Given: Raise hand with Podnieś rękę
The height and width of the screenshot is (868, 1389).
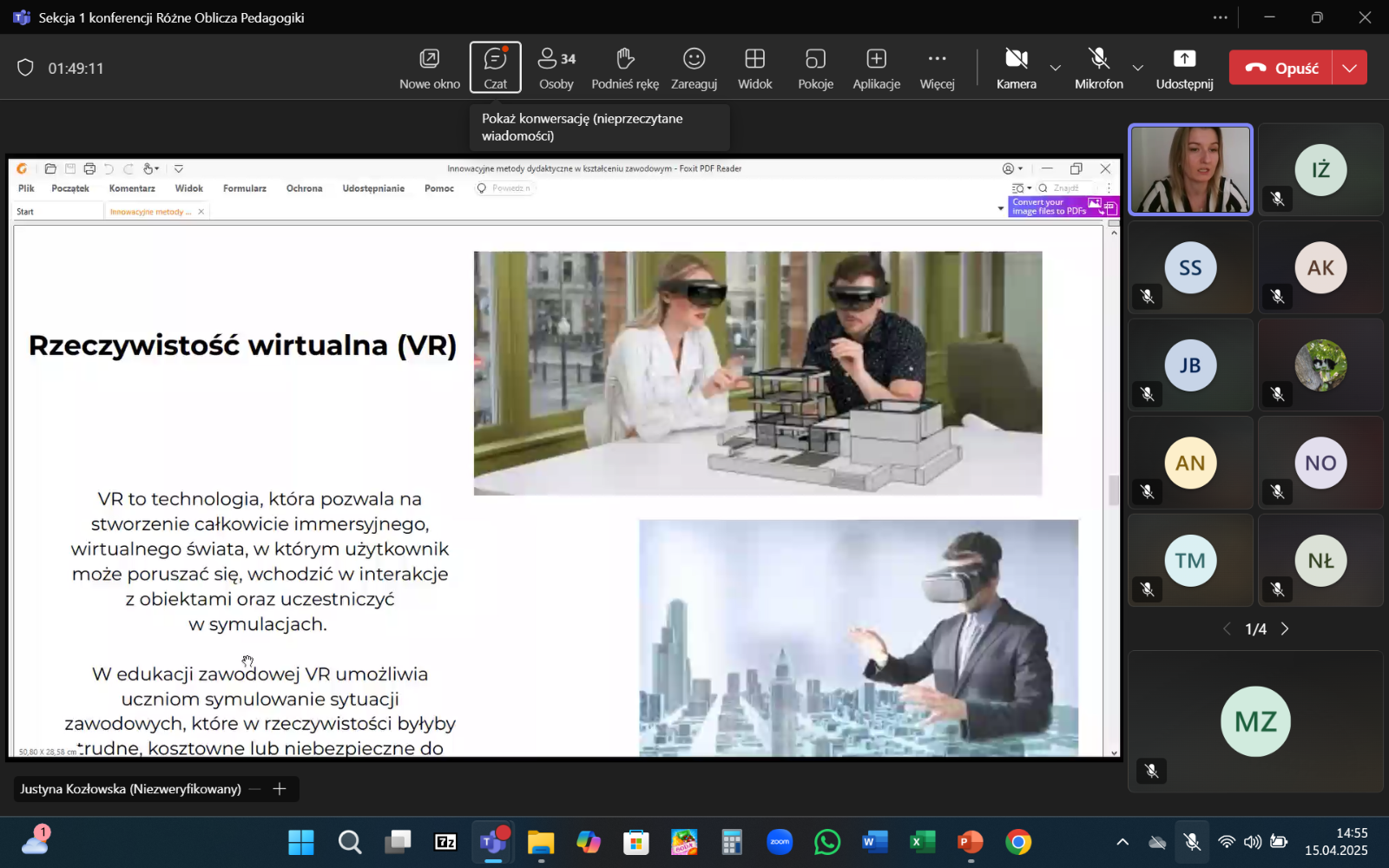Looking at the screenshot, I should [x=624, y=68].
